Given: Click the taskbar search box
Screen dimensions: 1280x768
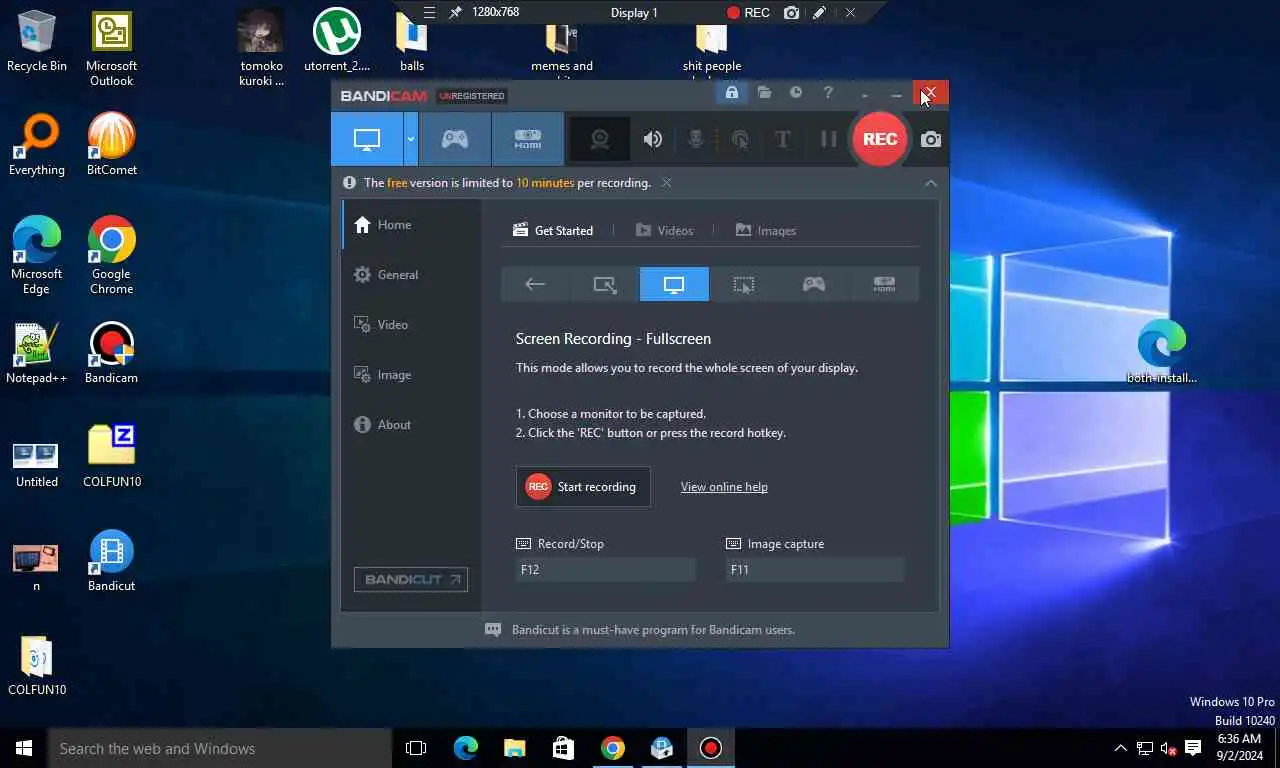Looking at the screenshot, I should pos(220,748).
